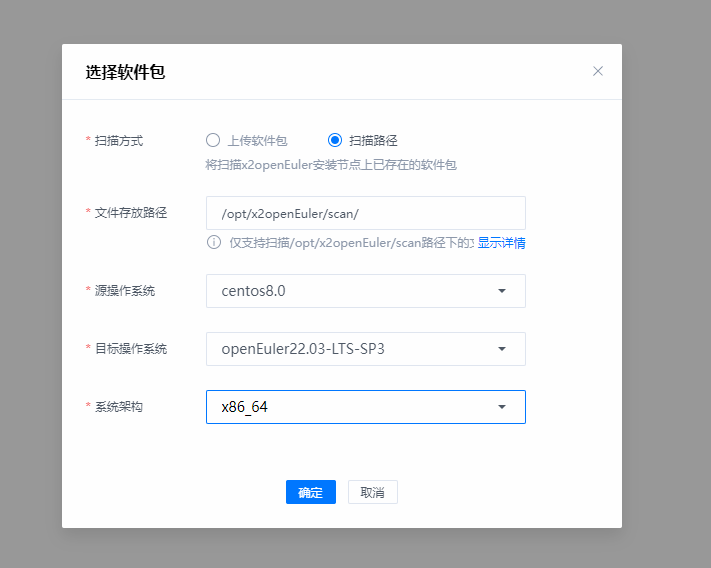Viewport: 711px width, 568px height.
Task: Click the x86_64 value in 系统架构 box
Action: point(244,407)
